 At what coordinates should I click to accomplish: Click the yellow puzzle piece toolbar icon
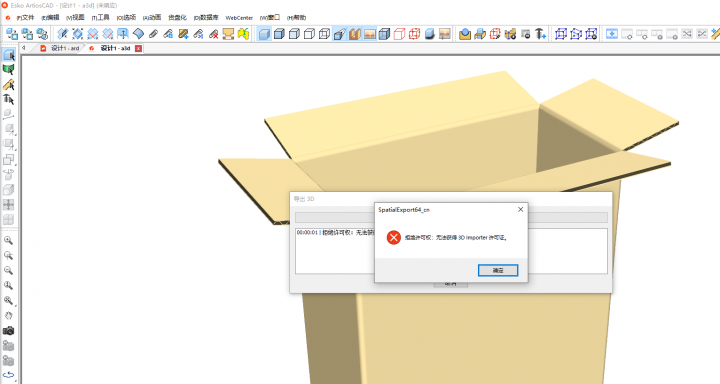pyautogui.click(x=243, y=34)
